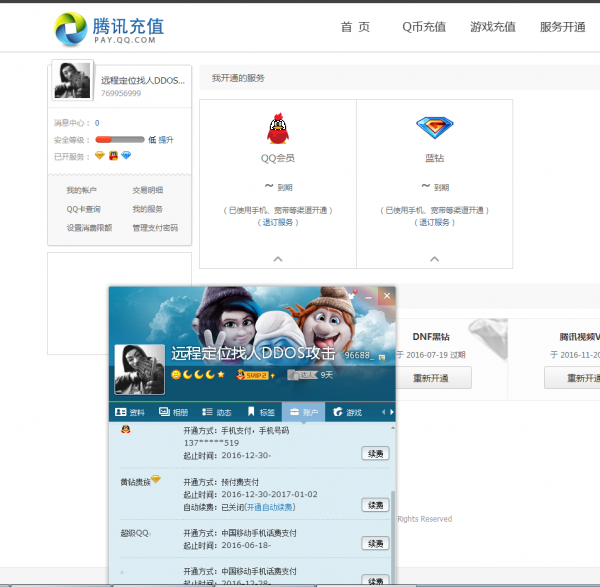600x587 pixels.
Task: Click the tab strip right arrow
Action: coord(391,412)
